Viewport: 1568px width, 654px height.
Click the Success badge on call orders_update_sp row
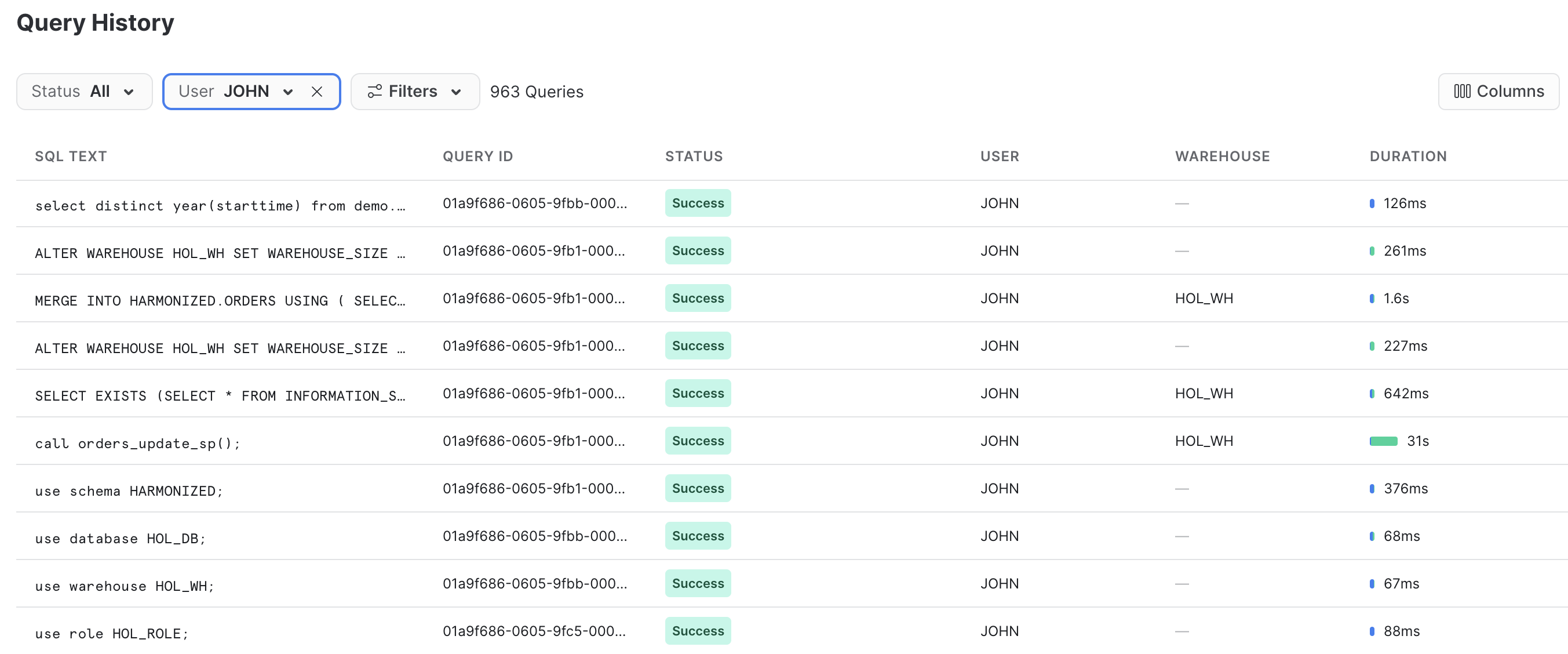pyautogui.click(x=698, y=440)
